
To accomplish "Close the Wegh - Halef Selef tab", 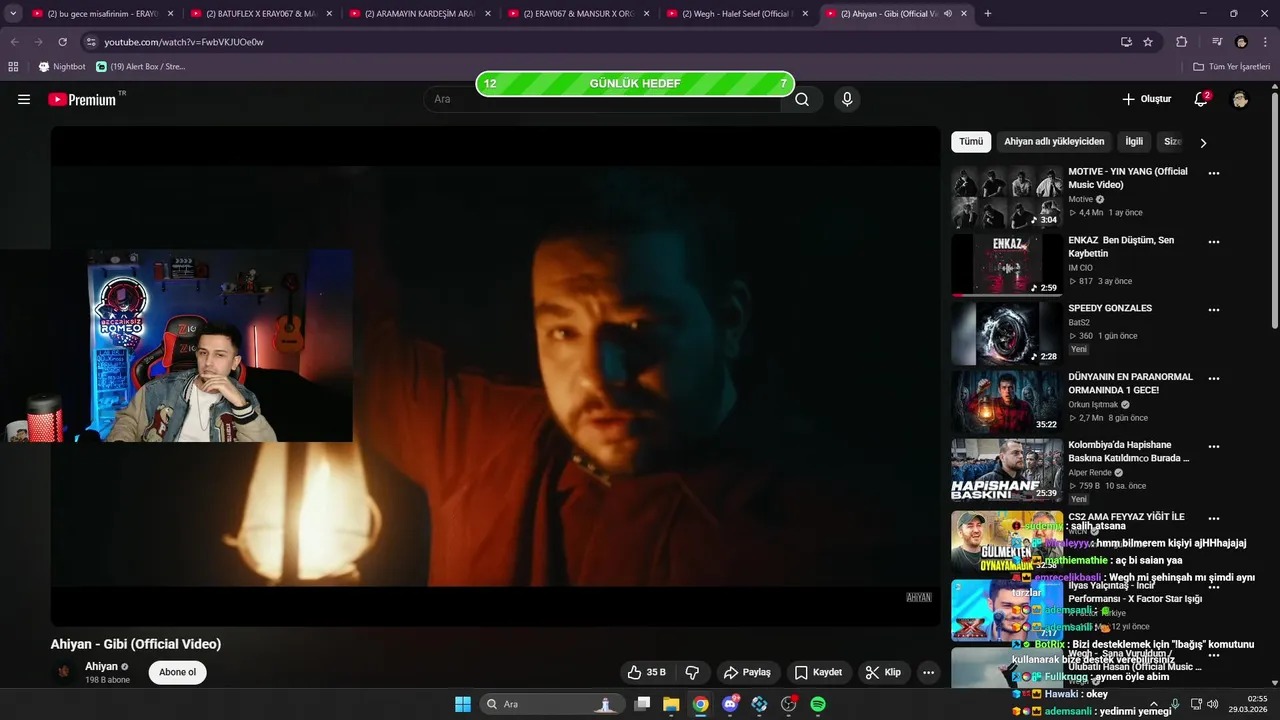I will [805, 14].
